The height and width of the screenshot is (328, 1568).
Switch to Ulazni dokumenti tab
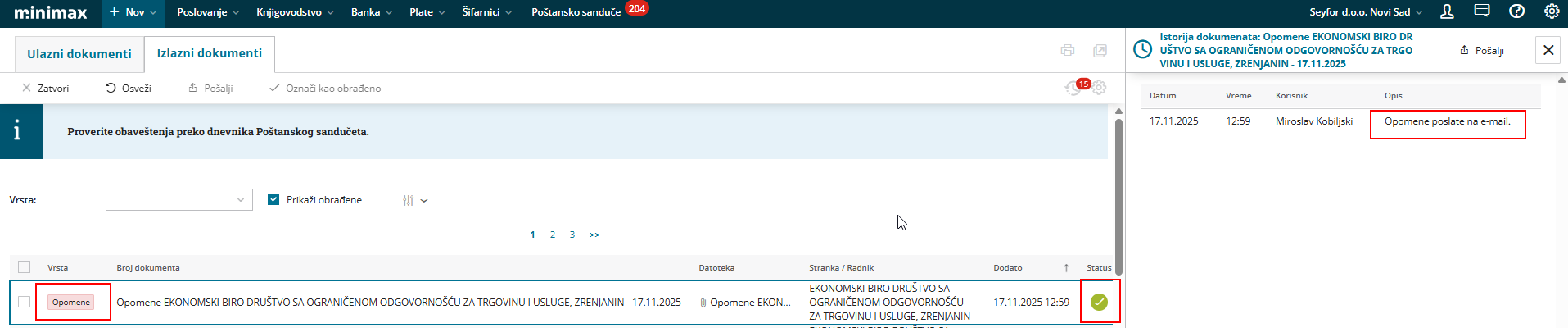[79, 54]
